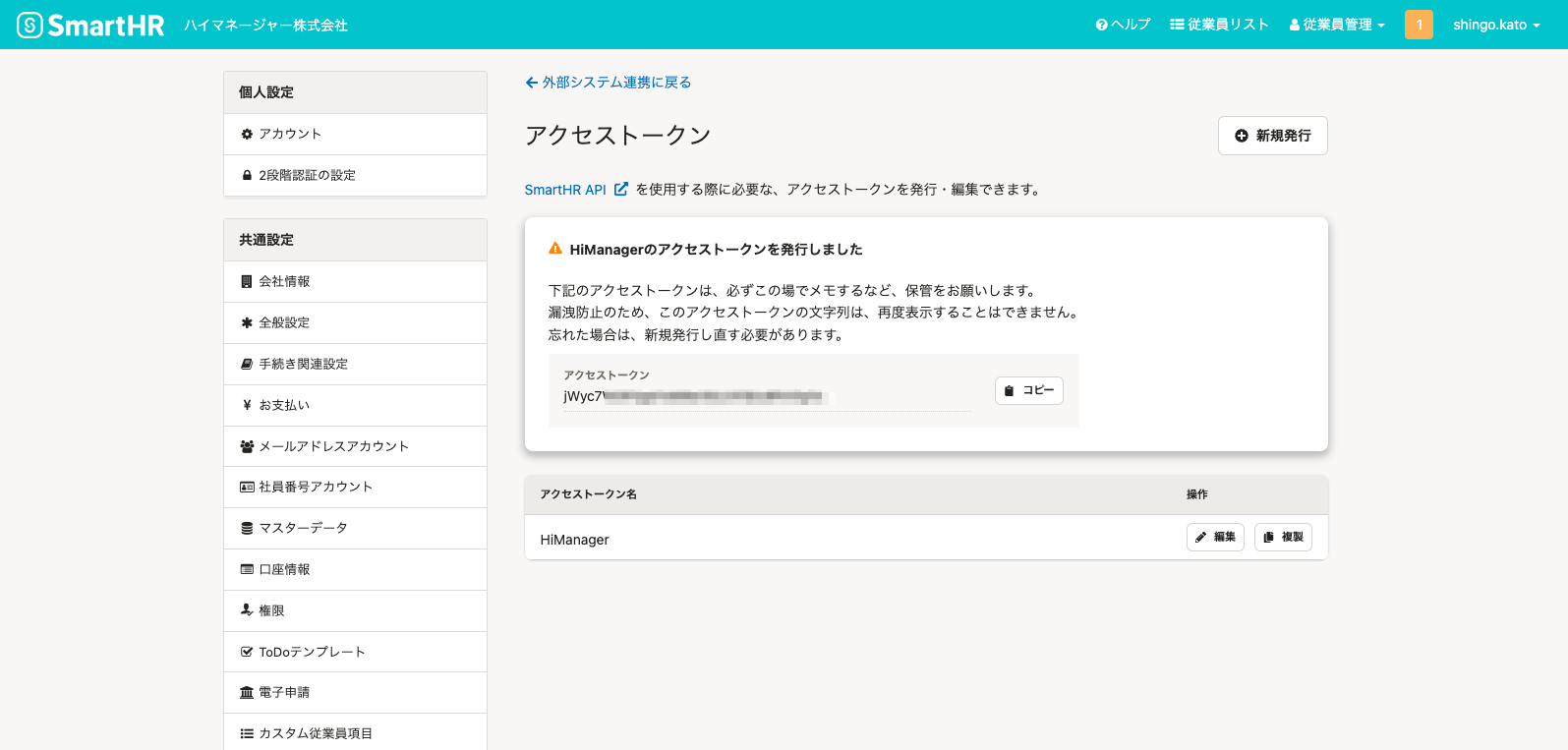This screenshot has width=1568, height=750.
Task: Go to ToDoテンプレート settings
Action: click(x=312, y=652)
